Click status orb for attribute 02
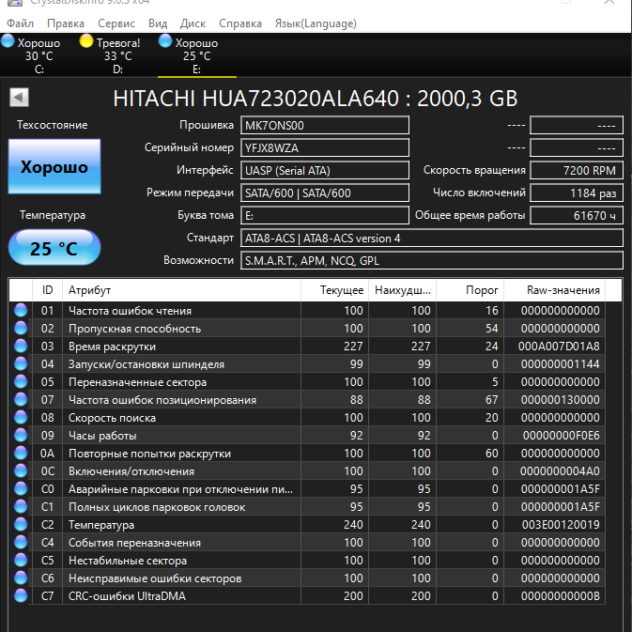This screenshot has width=632, height=632. click(x=21, y=328)
